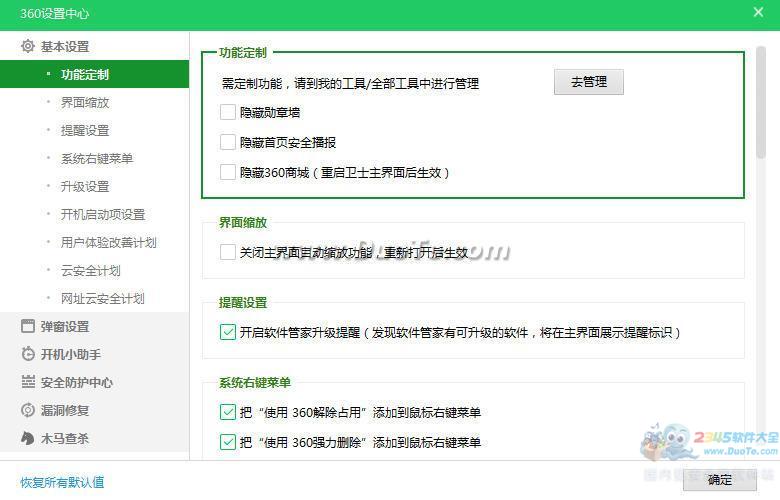The image size is (780, 500).
Task: Click the 安全防护中心 icon
Action: [x=28, y=382]
